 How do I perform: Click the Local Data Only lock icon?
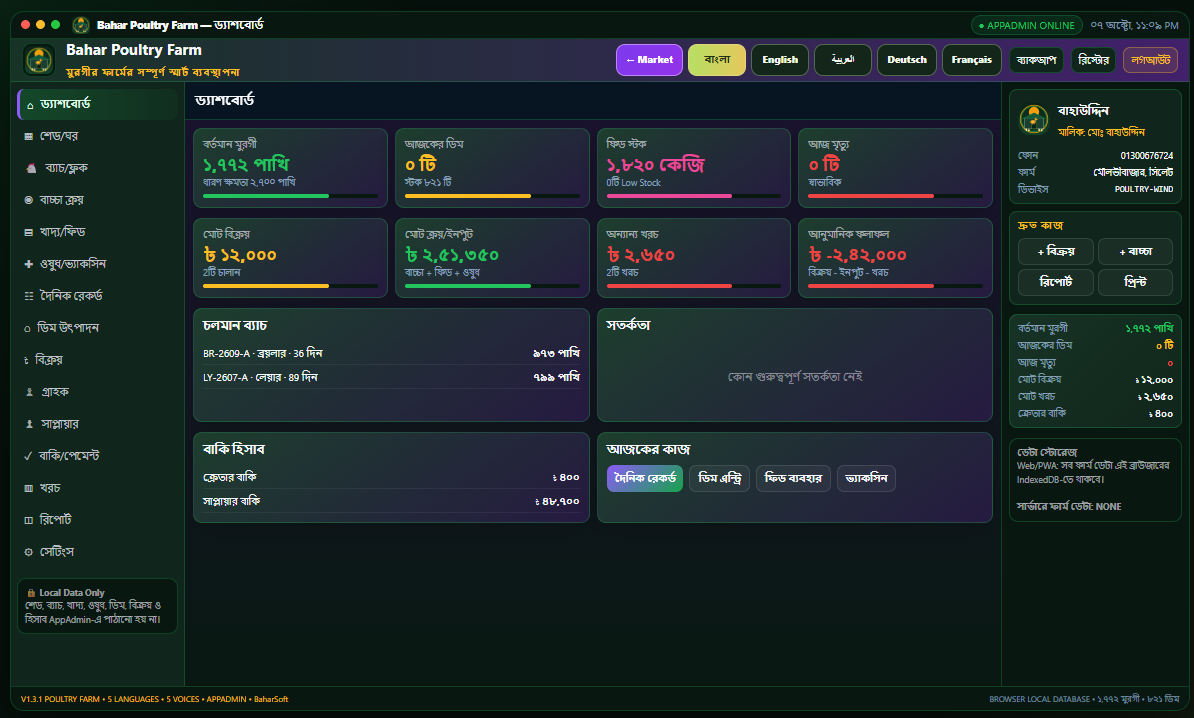point(31,593)
